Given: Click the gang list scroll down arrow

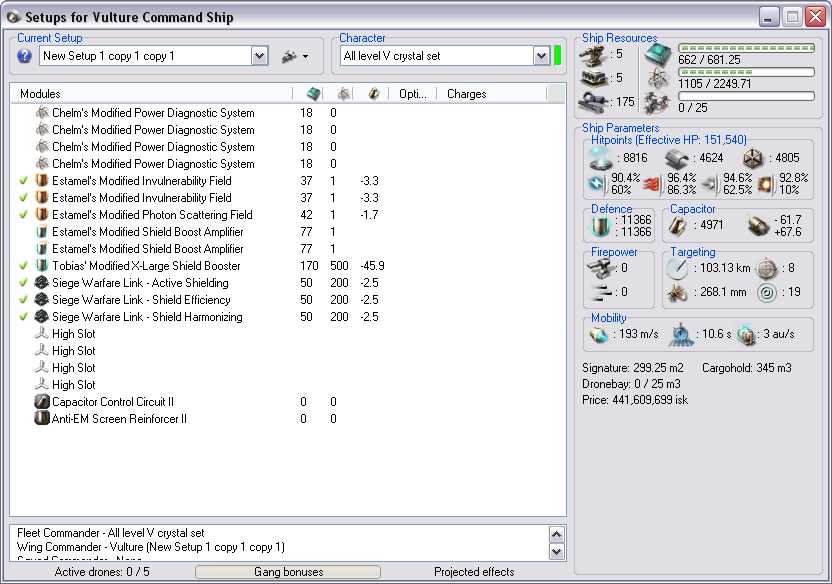Looking at the screenshot, I should pyautogui.click(x=556, y=552).
